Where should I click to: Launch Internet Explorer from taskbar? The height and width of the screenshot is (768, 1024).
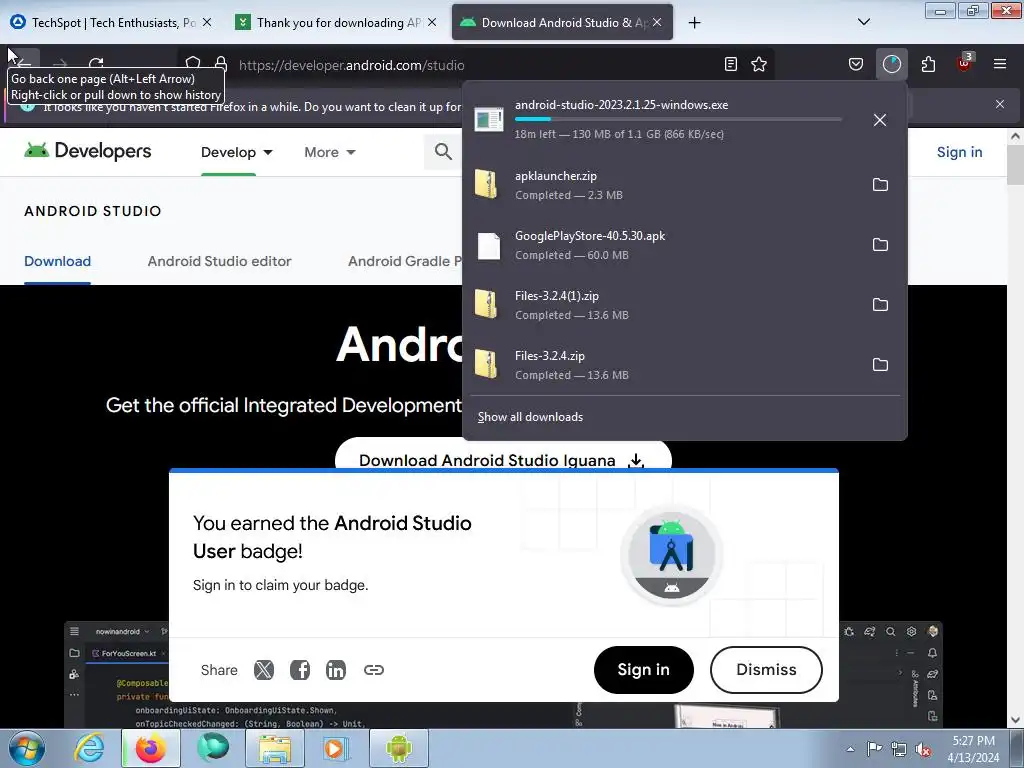pos(89,748)
